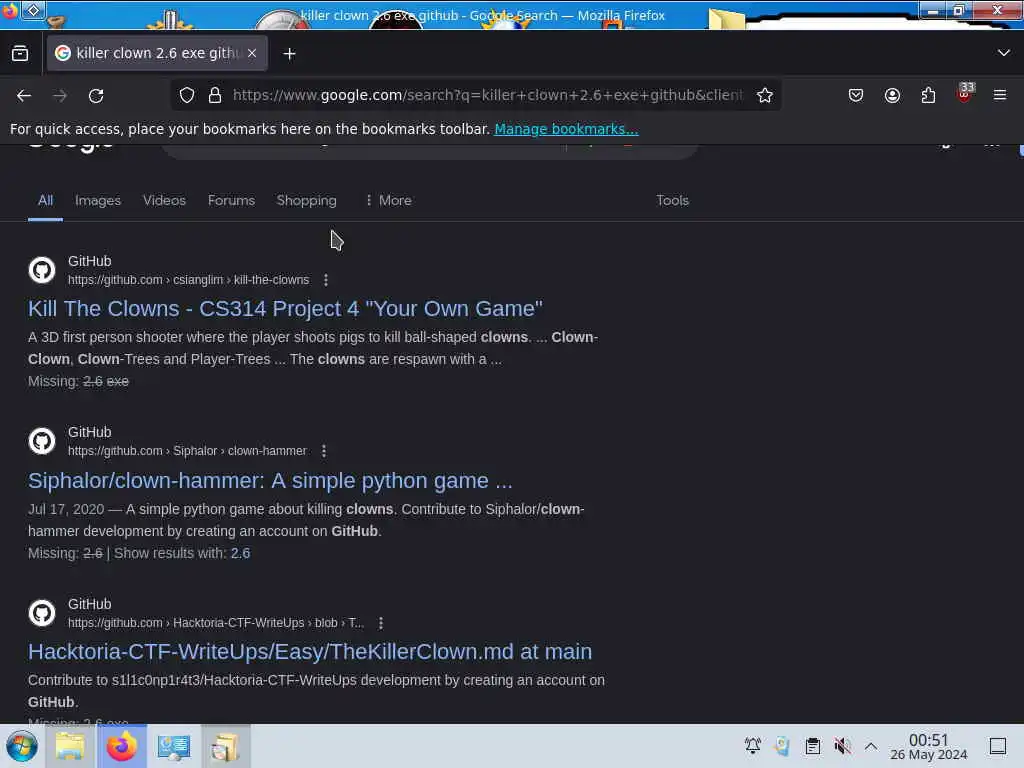Image resolution: width=1024 pixels, height=768 pixels.
Task: Switch to the Images results tab
Action: [98, 200]
